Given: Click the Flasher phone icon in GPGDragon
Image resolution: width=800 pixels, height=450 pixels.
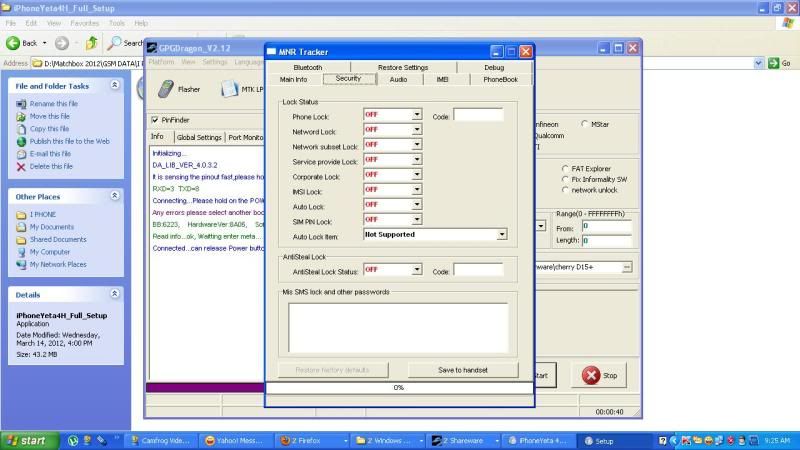Looking at the screenshot, I should click(x=165, y=89).
